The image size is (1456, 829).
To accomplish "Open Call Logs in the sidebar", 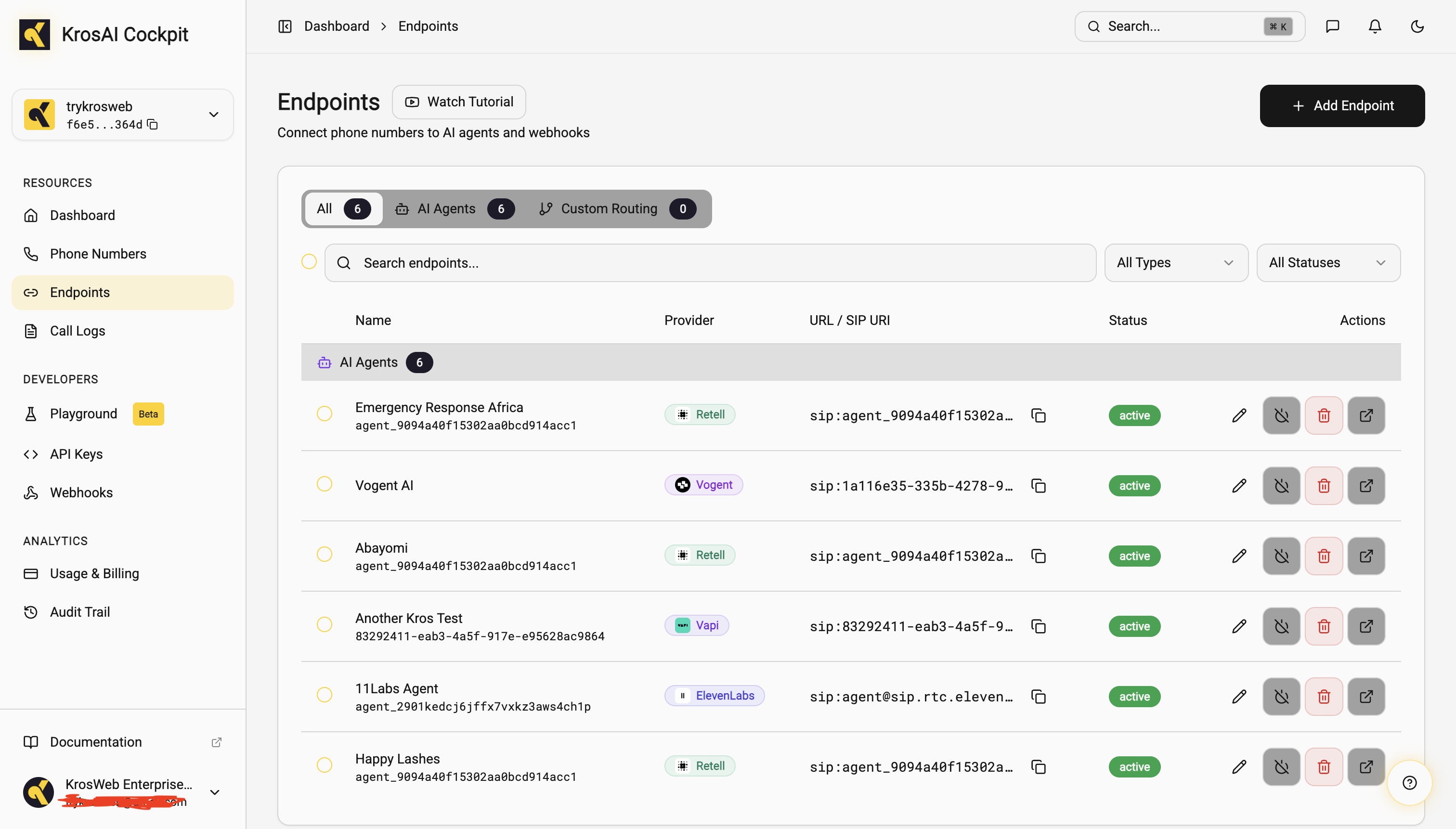I will [x=78, y=331].
